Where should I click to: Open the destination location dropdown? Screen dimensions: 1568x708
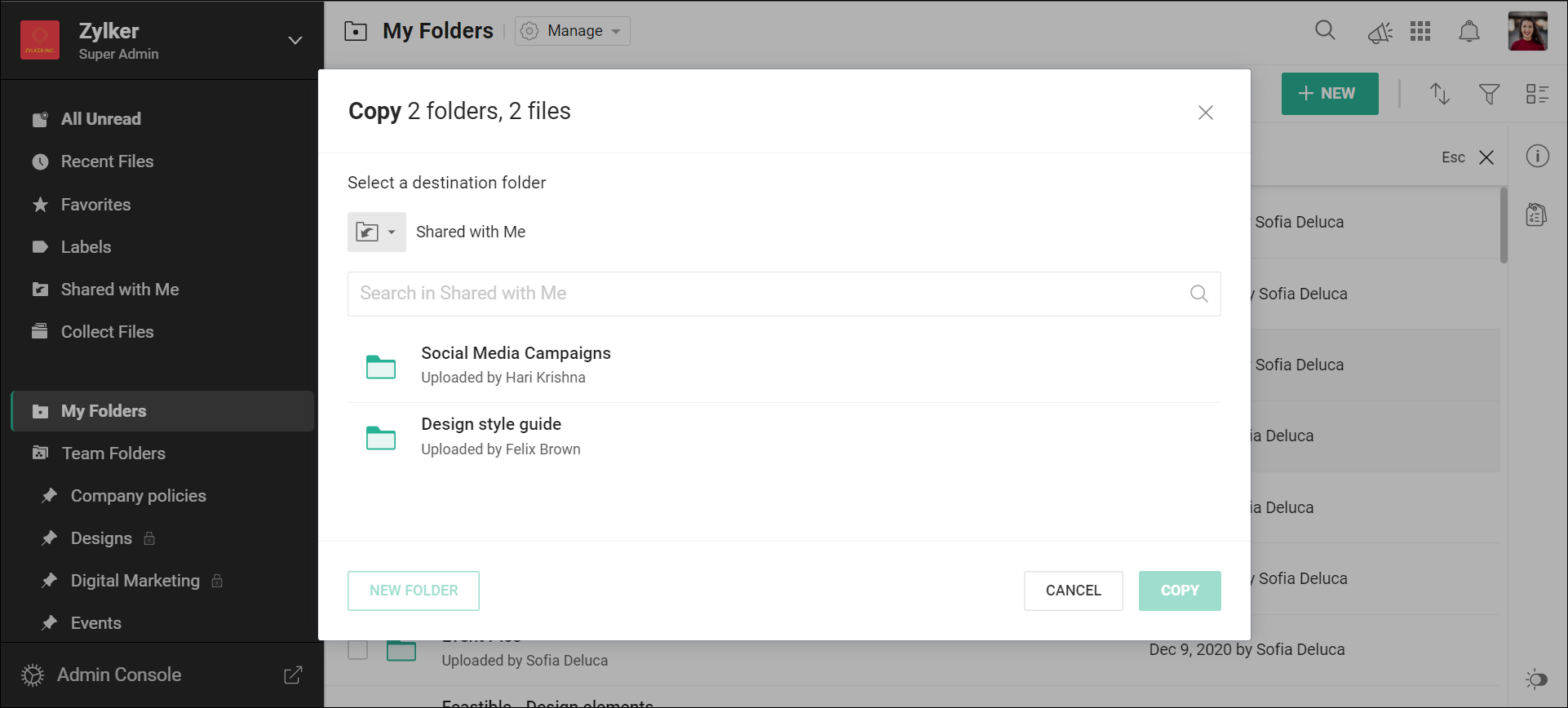pos(376,232)
